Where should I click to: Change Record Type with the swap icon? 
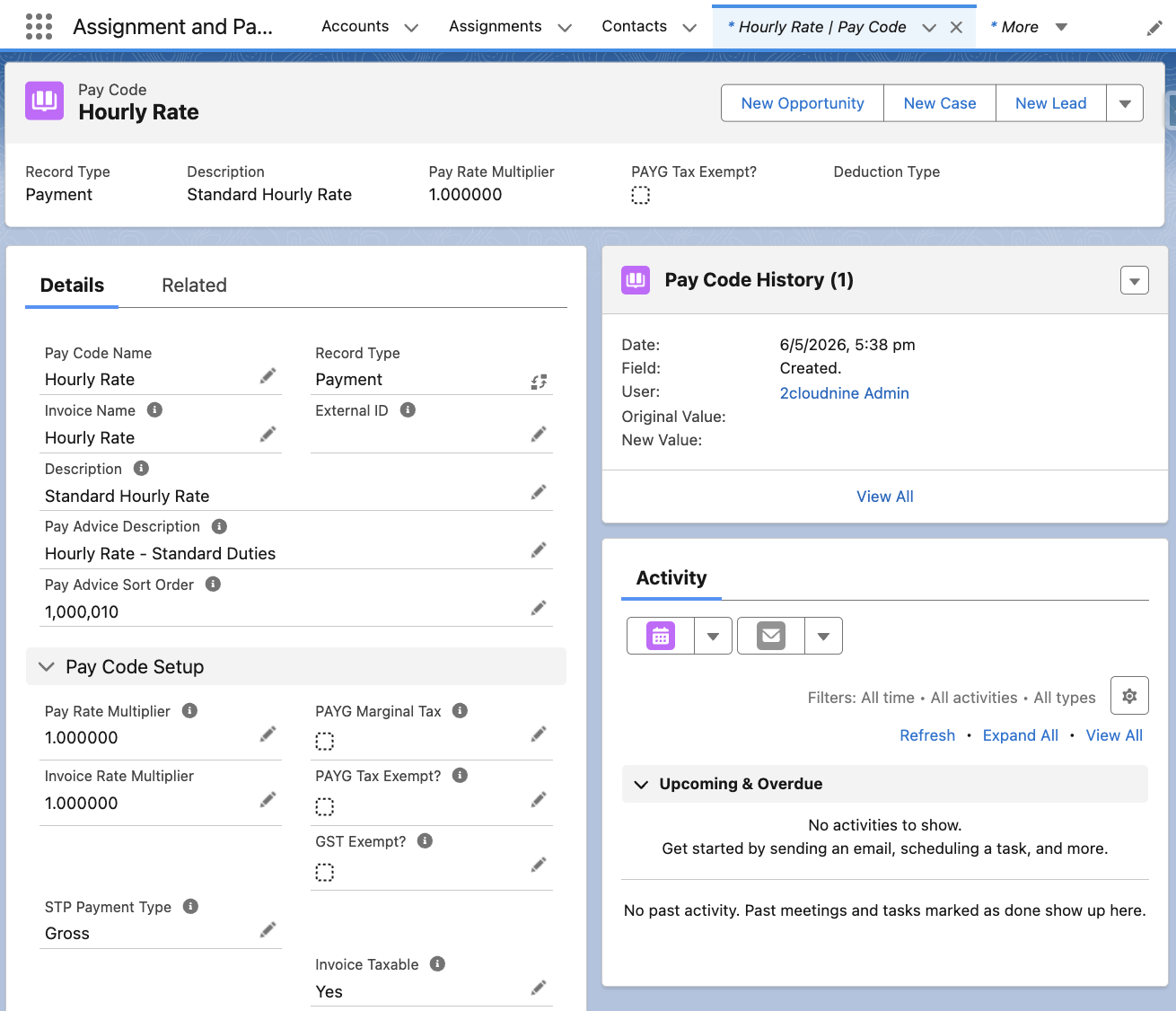coord(539,382)
